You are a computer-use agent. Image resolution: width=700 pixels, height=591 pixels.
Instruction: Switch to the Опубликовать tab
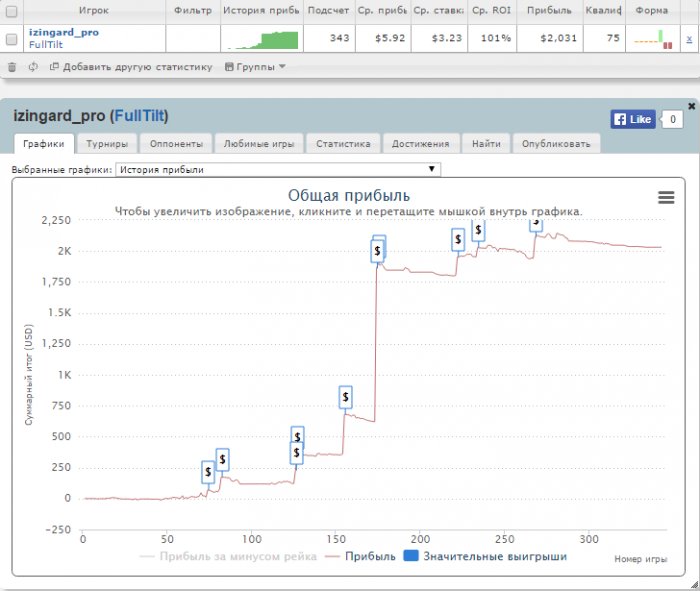pyautogui.click(x=556, y=144)
